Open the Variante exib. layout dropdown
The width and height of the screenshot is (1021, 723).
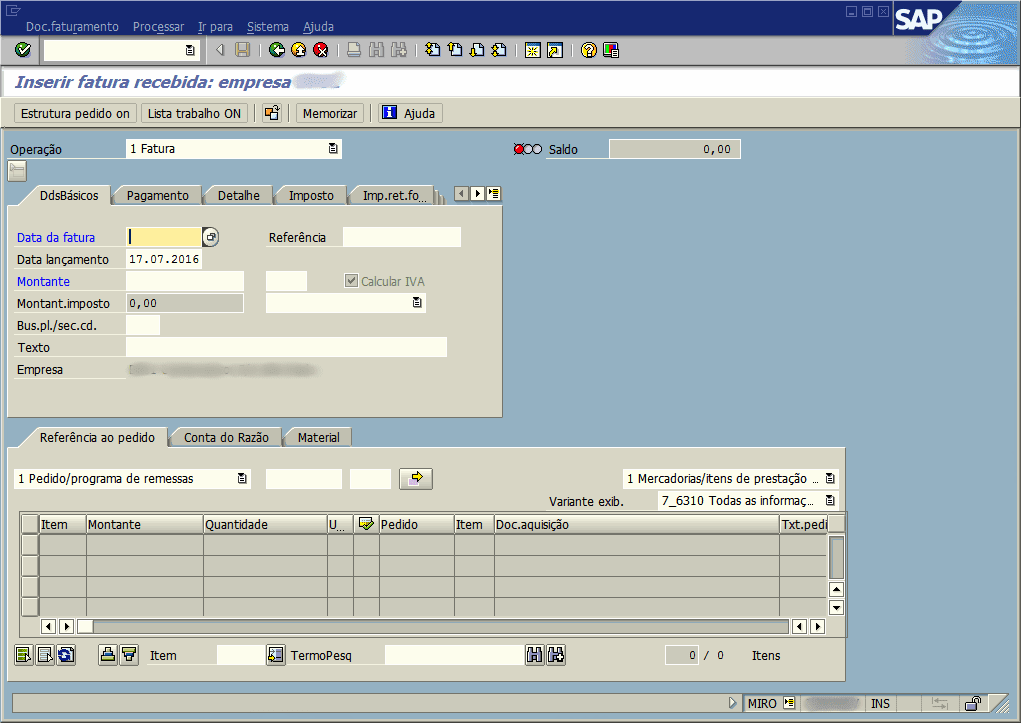coord(830,501)
